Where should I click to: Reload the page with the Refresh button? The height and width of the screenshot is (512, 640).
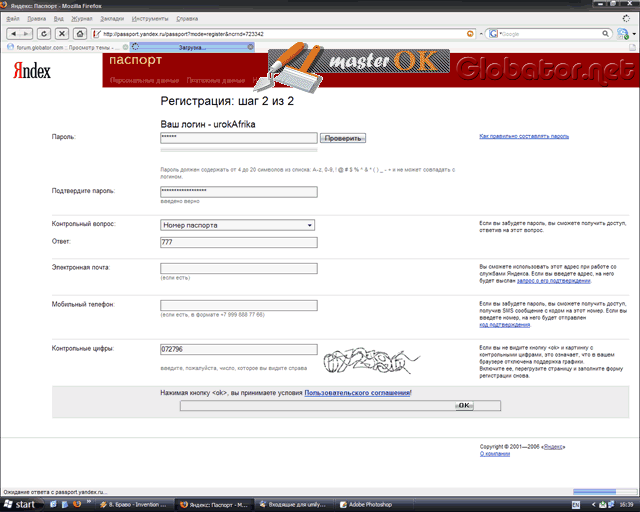point(44,34)
